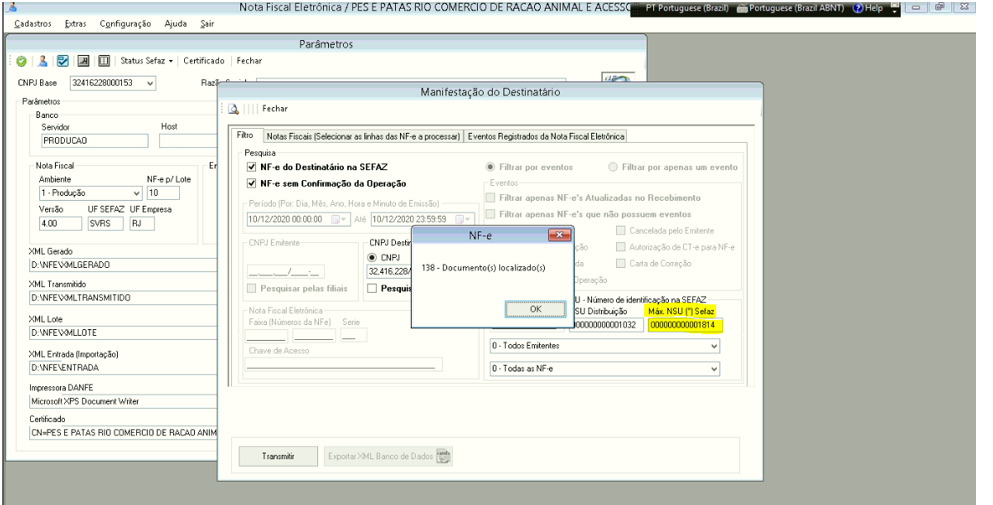This screenshot has width=993, height=505.
Task: Click the green checkmark icon in Parâmetros toolbar
Action: [22, 61]
